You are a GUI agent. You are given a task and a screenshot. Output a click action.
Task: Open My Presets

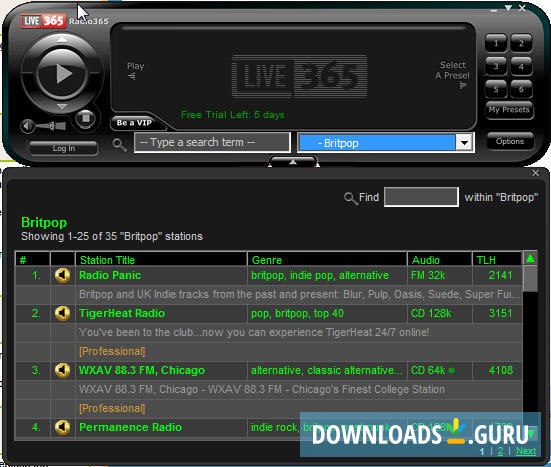[x=509, y=110]
